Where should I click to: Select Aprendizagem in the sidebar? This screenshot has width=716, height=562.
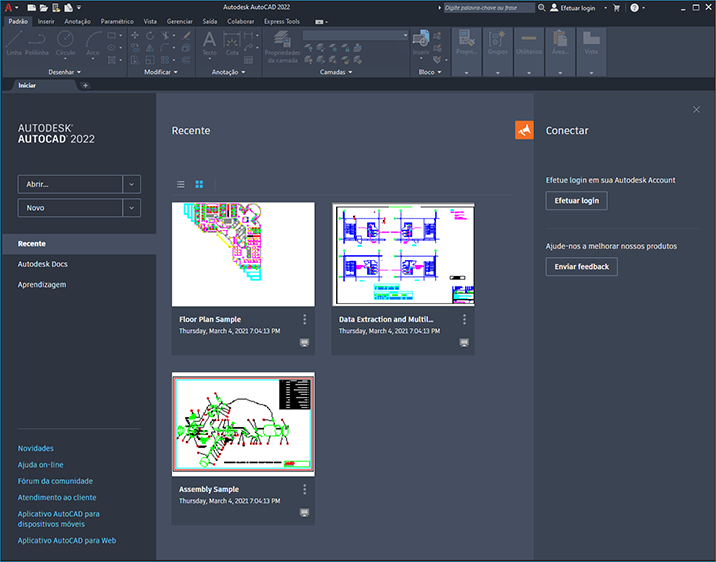click(42, 284)
